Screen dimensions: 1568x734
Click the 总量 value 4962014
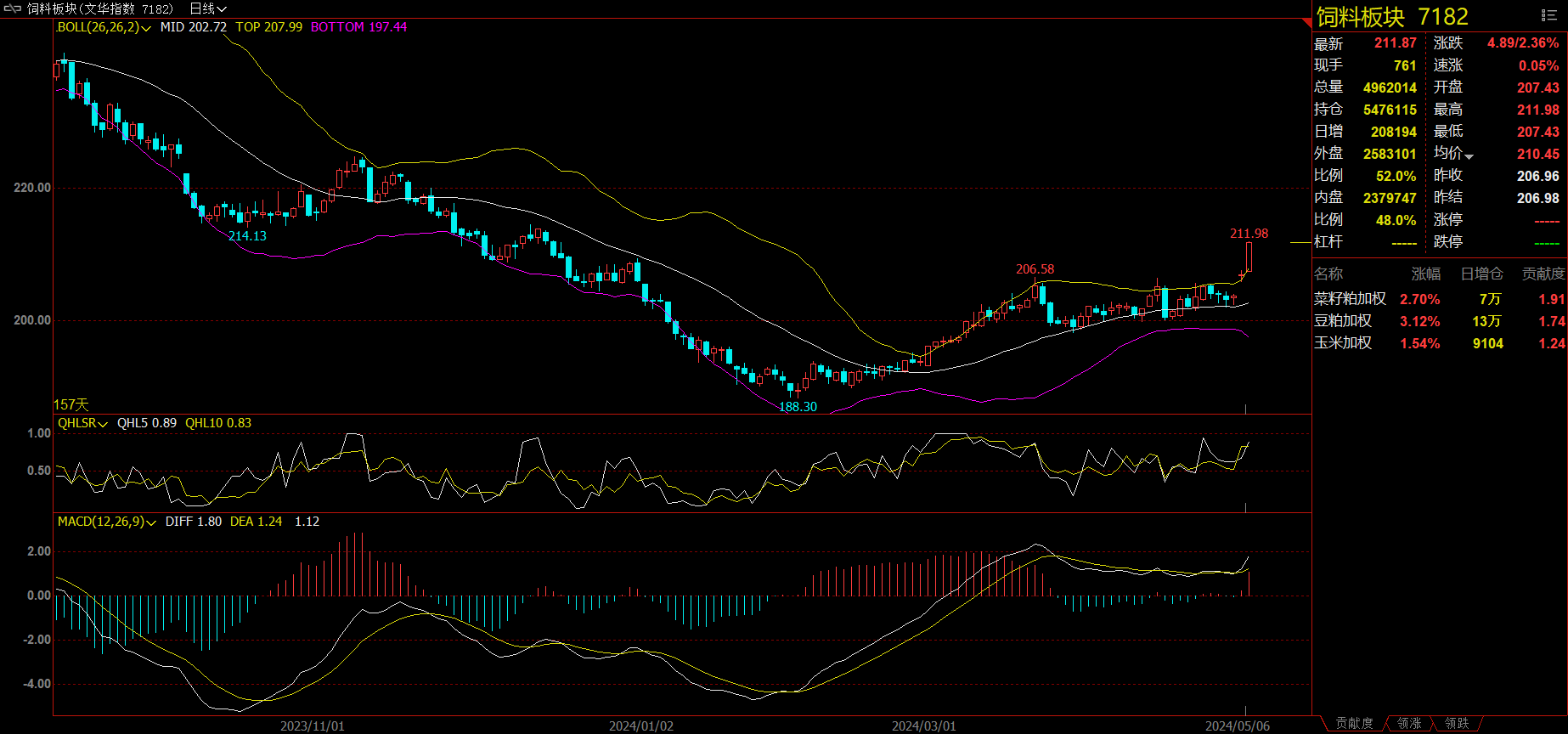(x=1390, y=88)
